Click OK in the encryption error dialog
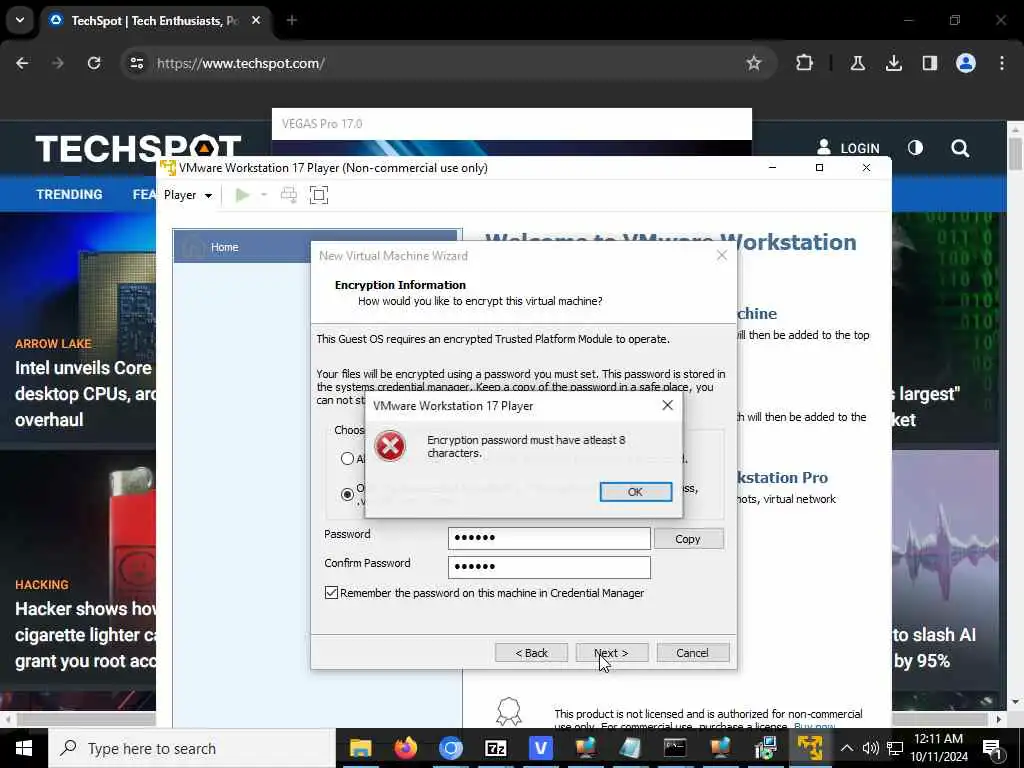Screen dimensions: 1024x768 point(635,492)
